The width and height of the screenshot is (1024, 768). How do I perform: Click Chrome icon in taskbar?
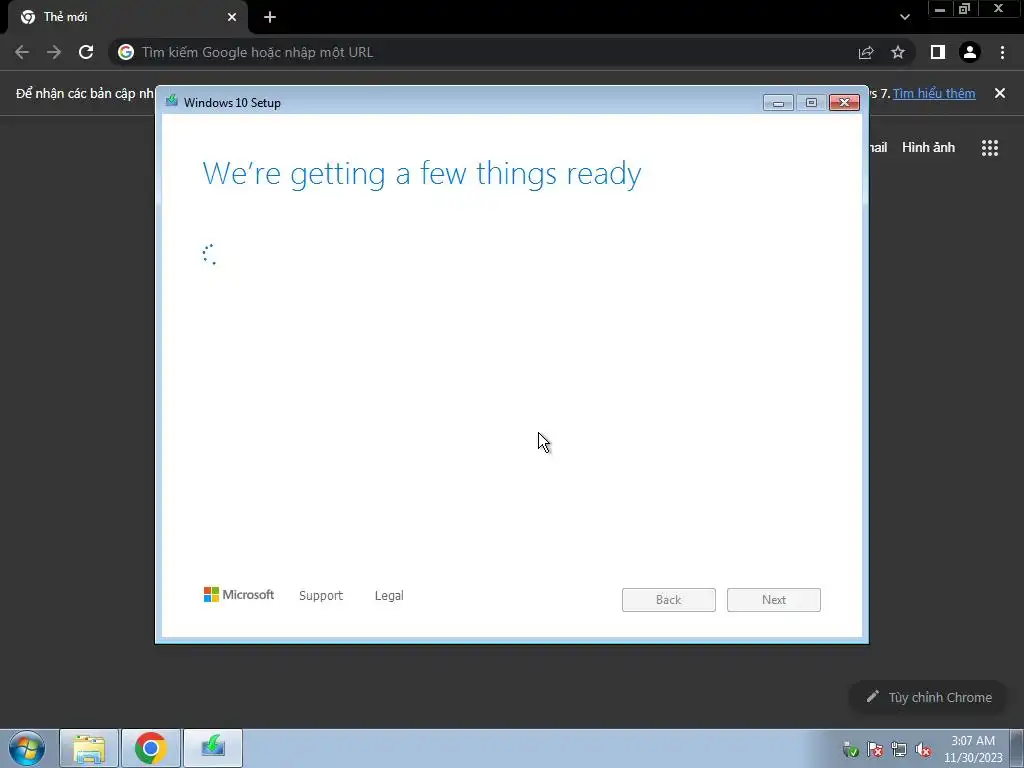(151, 748)
